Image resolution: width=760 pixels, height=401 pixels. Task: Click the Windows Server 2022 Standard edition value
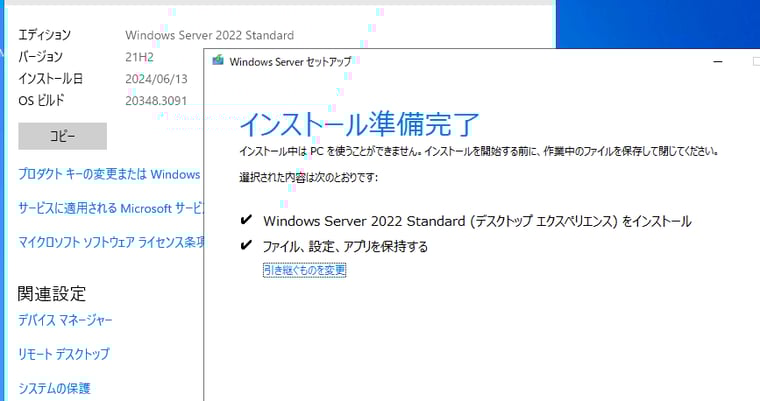(209, 35)
